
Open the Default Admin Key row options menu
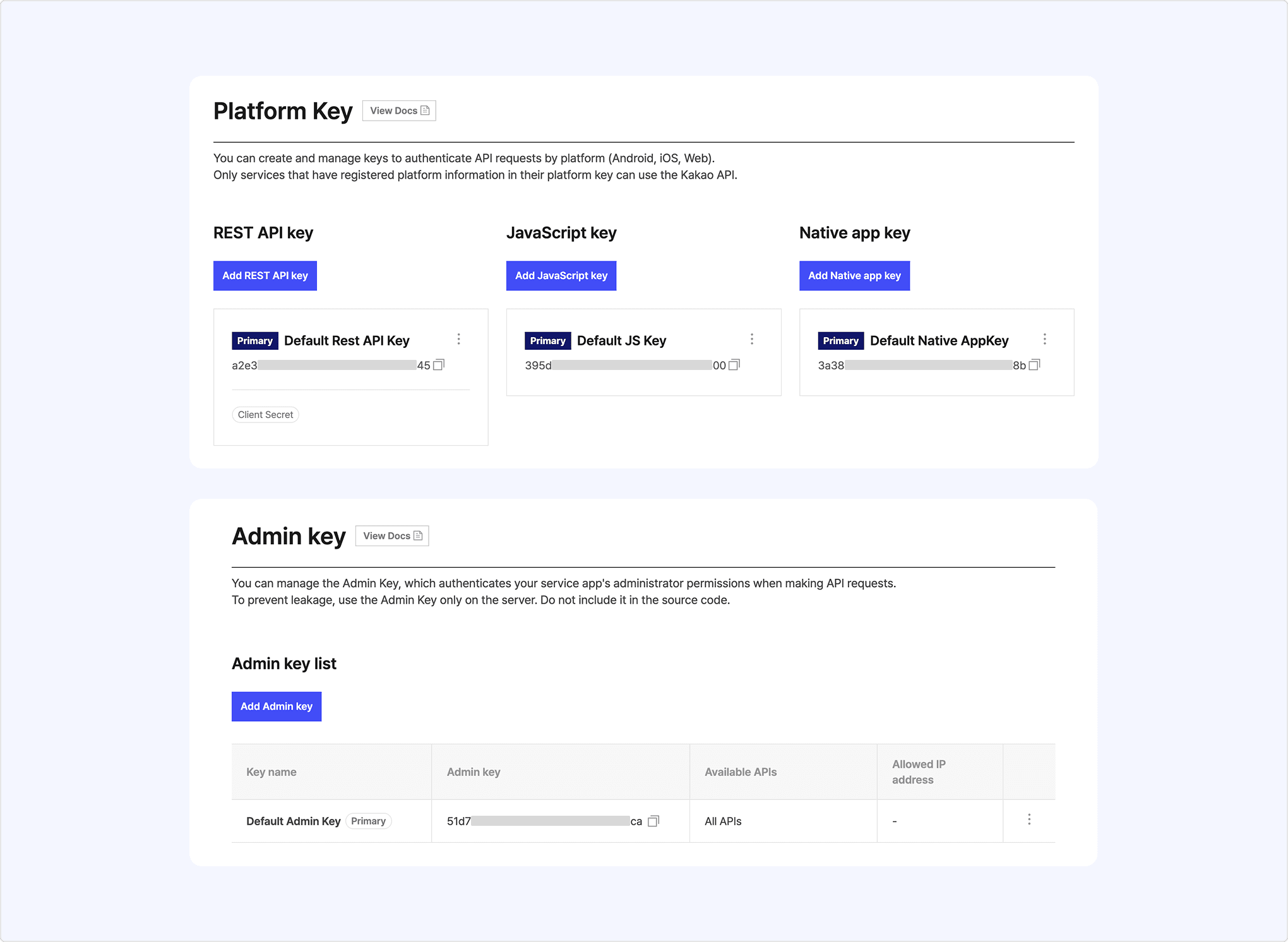coord(1029,820)
